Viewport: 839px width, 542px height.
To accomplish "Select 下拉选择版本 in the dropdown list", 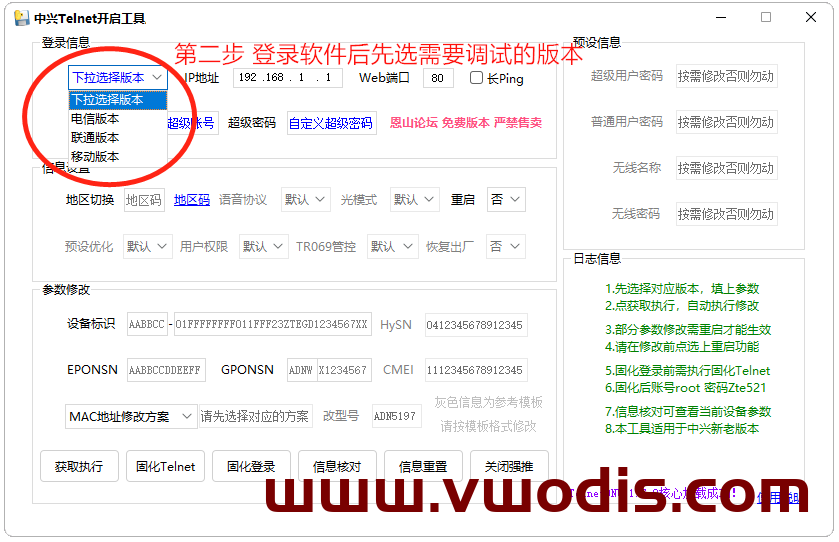I will tap(118, 100).
